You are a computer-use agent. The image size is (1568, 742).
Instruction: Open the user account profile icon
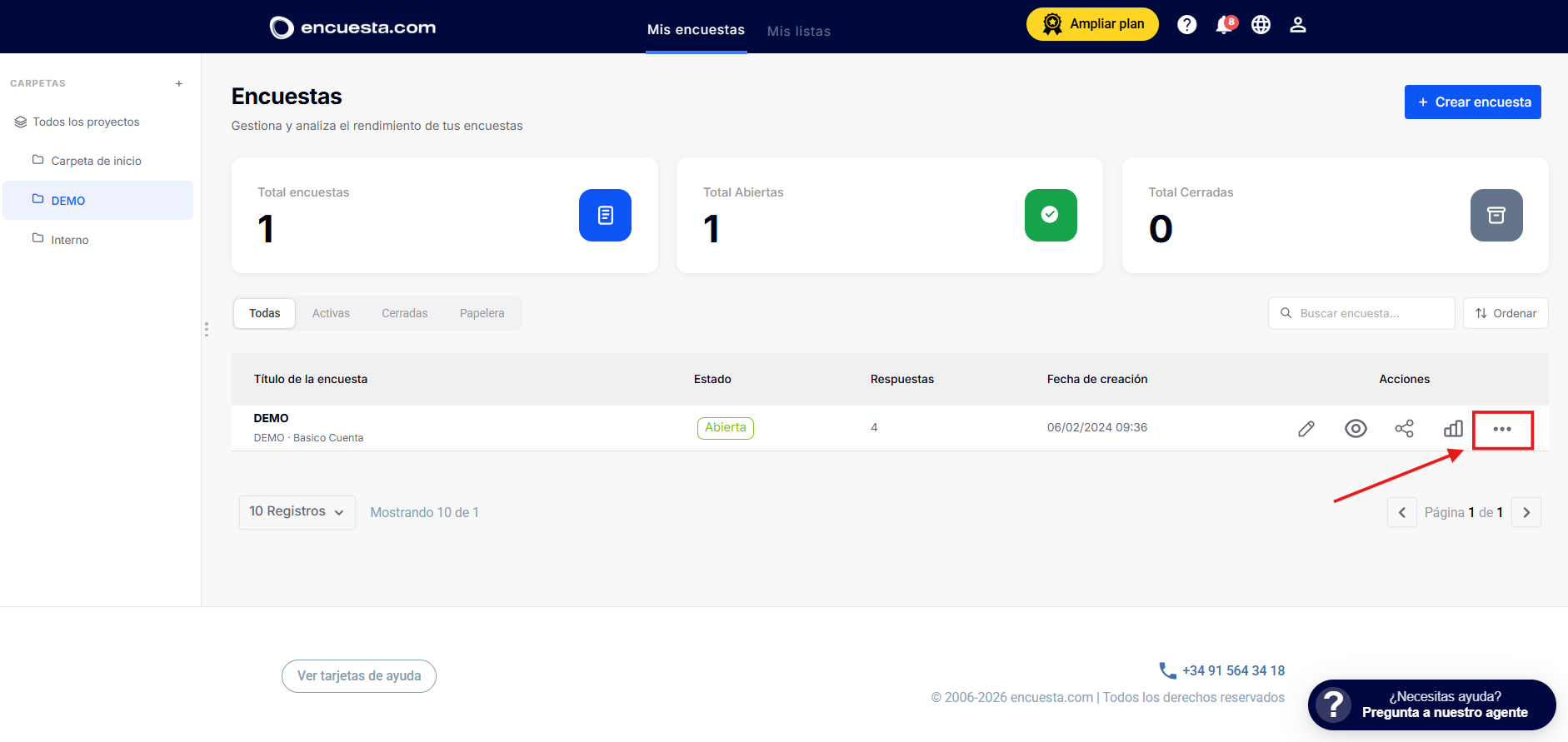(1298, 25)
